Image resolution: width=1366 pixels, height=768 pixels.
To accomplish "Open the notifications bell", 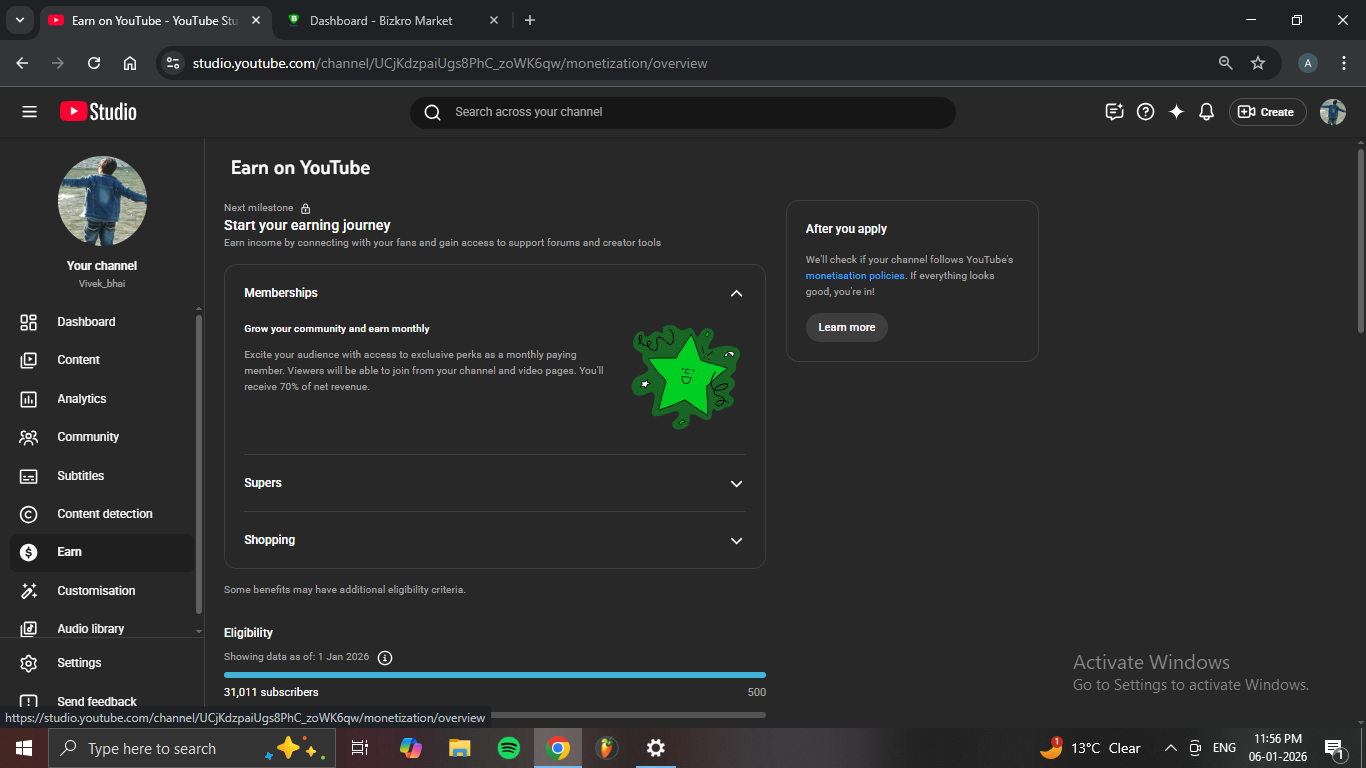I will (x=1206, y=112).
